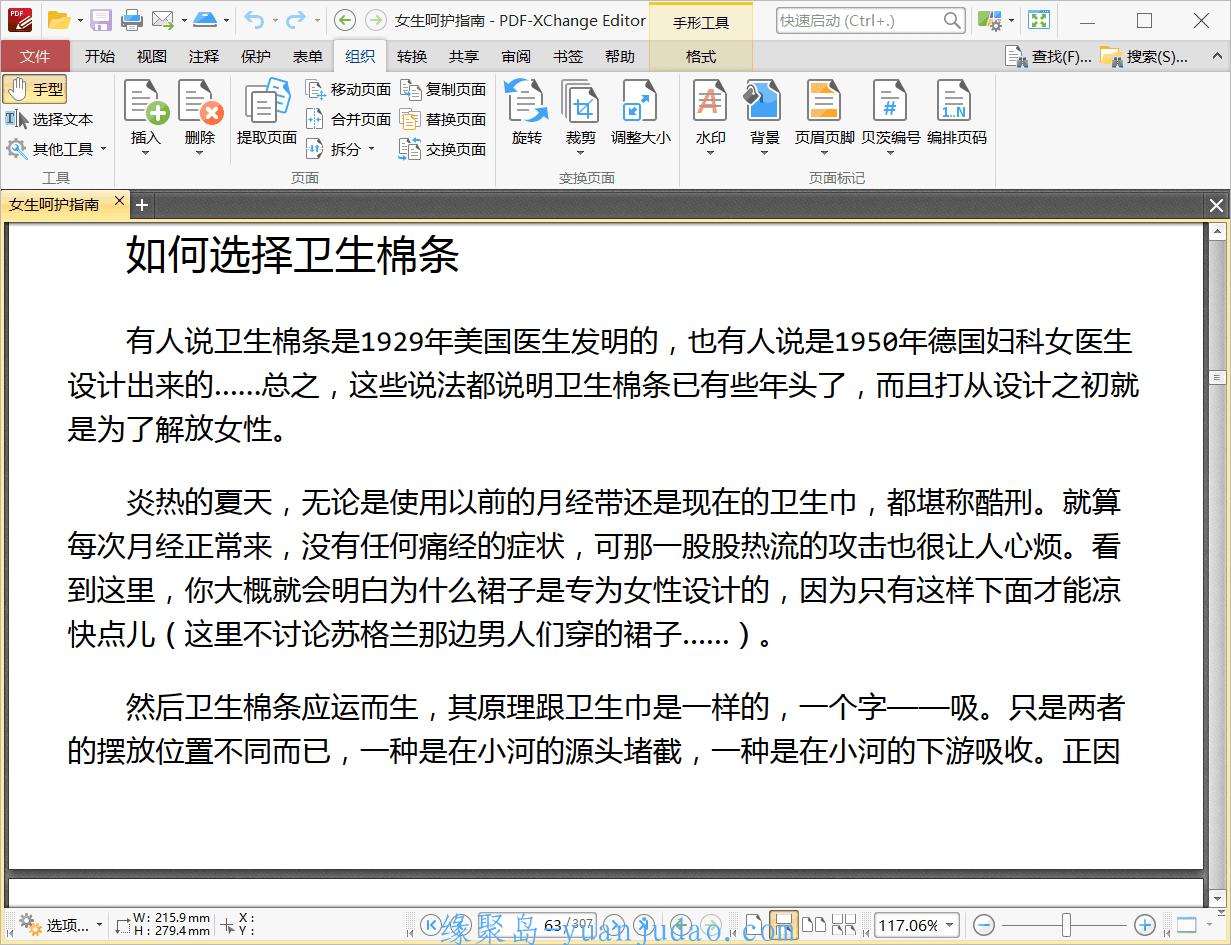1231x945 pixels.
Task: Toggle continuous page layout in status bar
Action: [x=784, y=925]
